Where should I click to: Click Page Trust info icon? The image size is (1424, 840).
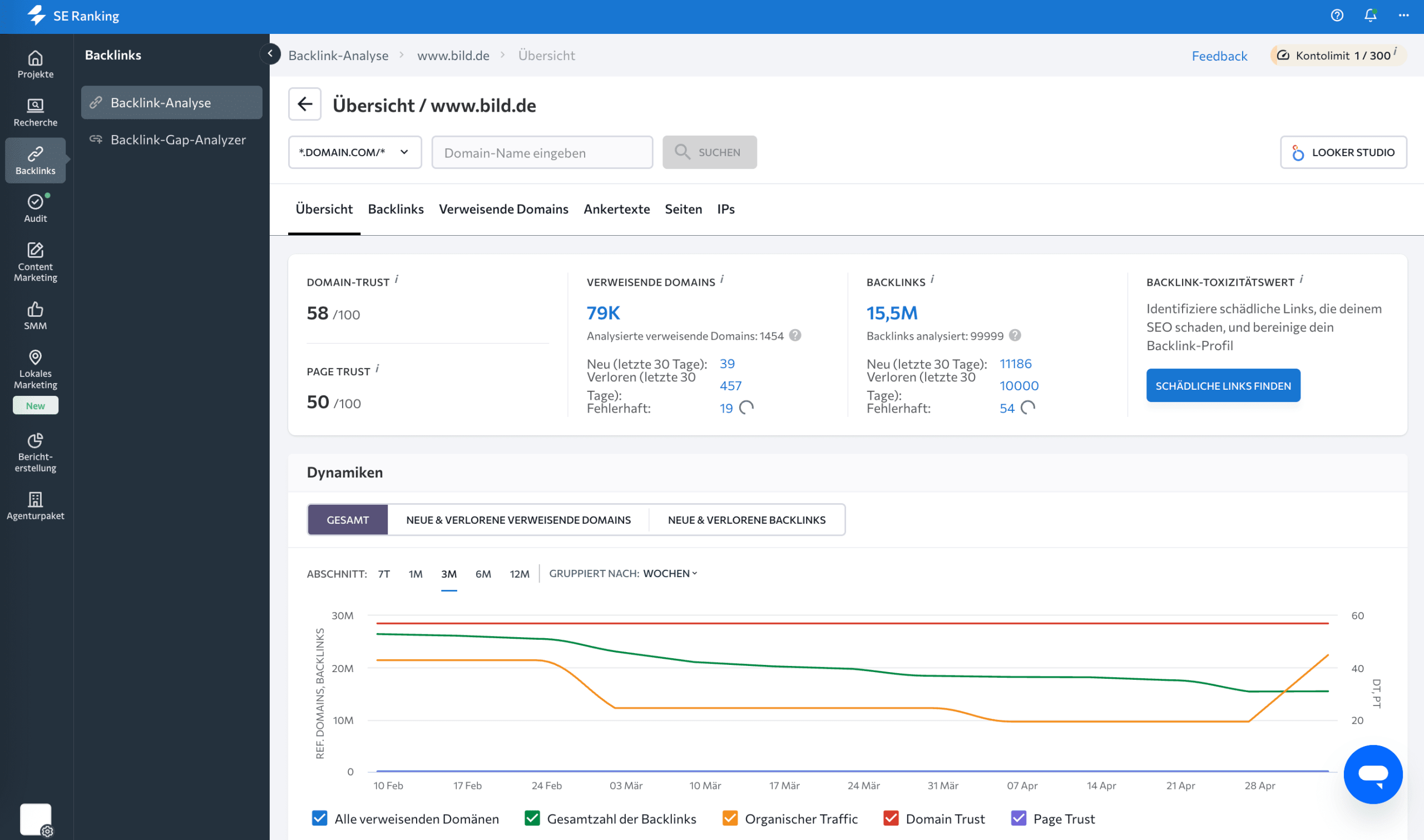pos(377,369)
